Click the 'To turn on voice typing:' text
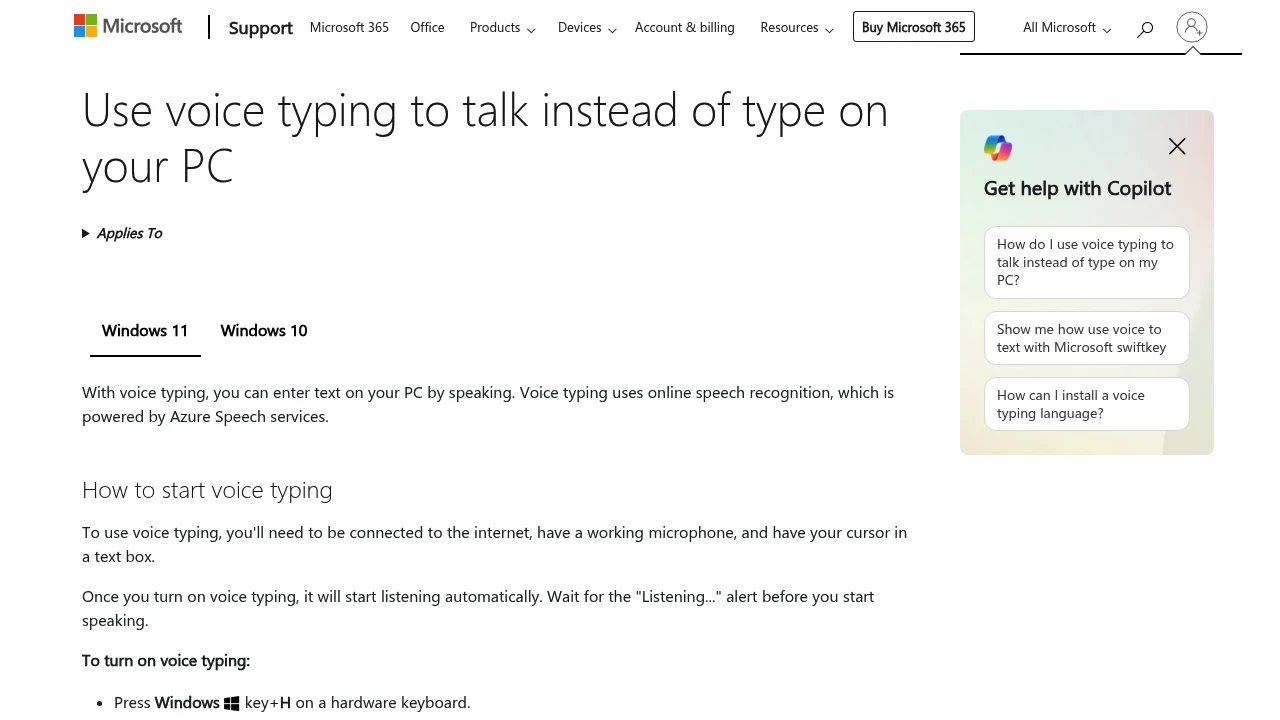1280x720 pixels. pyautogui.click(x=166, y=661)
